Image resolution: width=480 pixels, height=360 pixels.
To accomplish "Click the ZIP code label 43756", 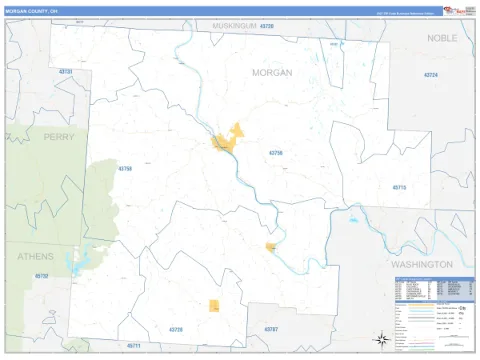I will 276,153.
